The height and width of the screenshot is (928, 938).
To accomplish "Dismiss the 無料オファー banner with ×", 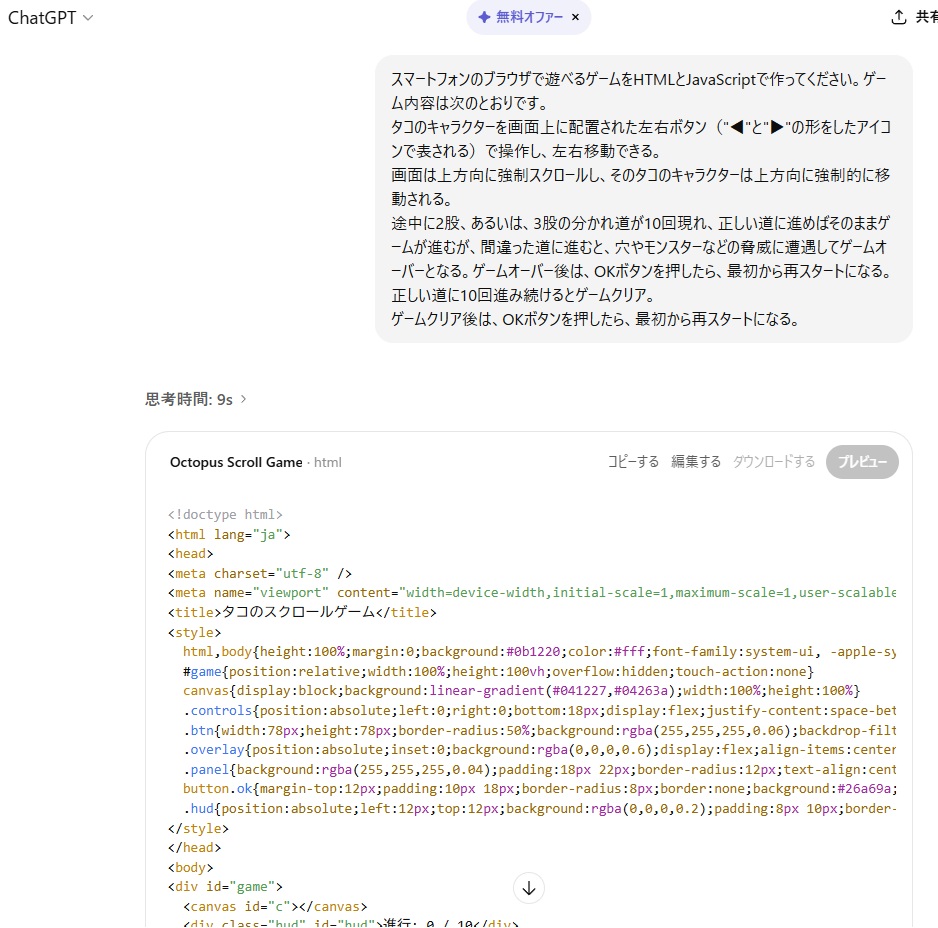I will pyautogui.click(x=575, y=17).
